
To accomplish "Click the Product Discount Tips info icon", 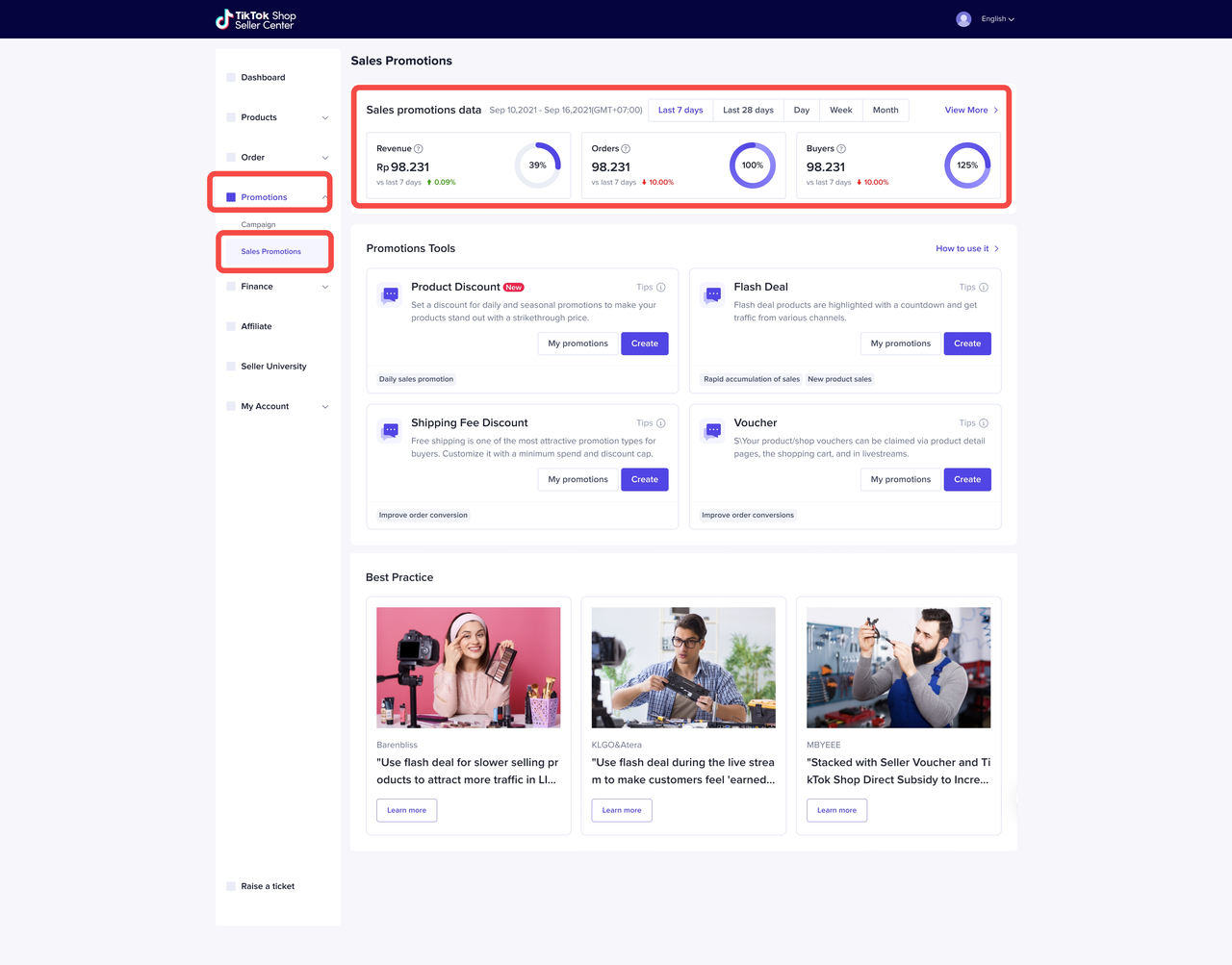I will (660, 288).
